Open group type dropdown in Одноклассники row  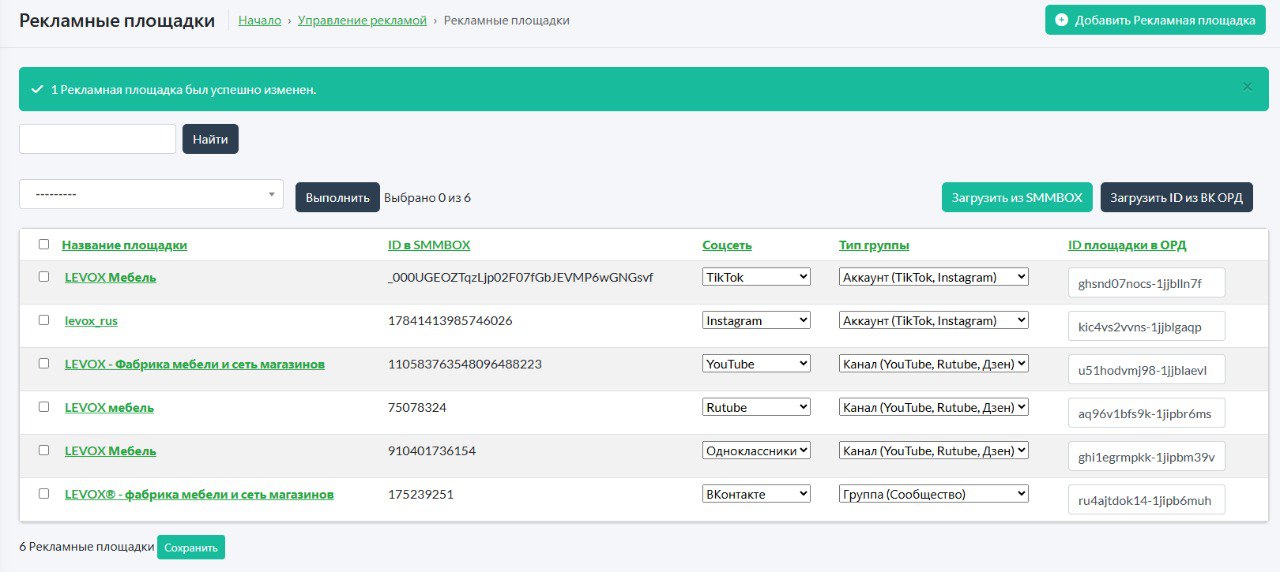pos(934,450)
